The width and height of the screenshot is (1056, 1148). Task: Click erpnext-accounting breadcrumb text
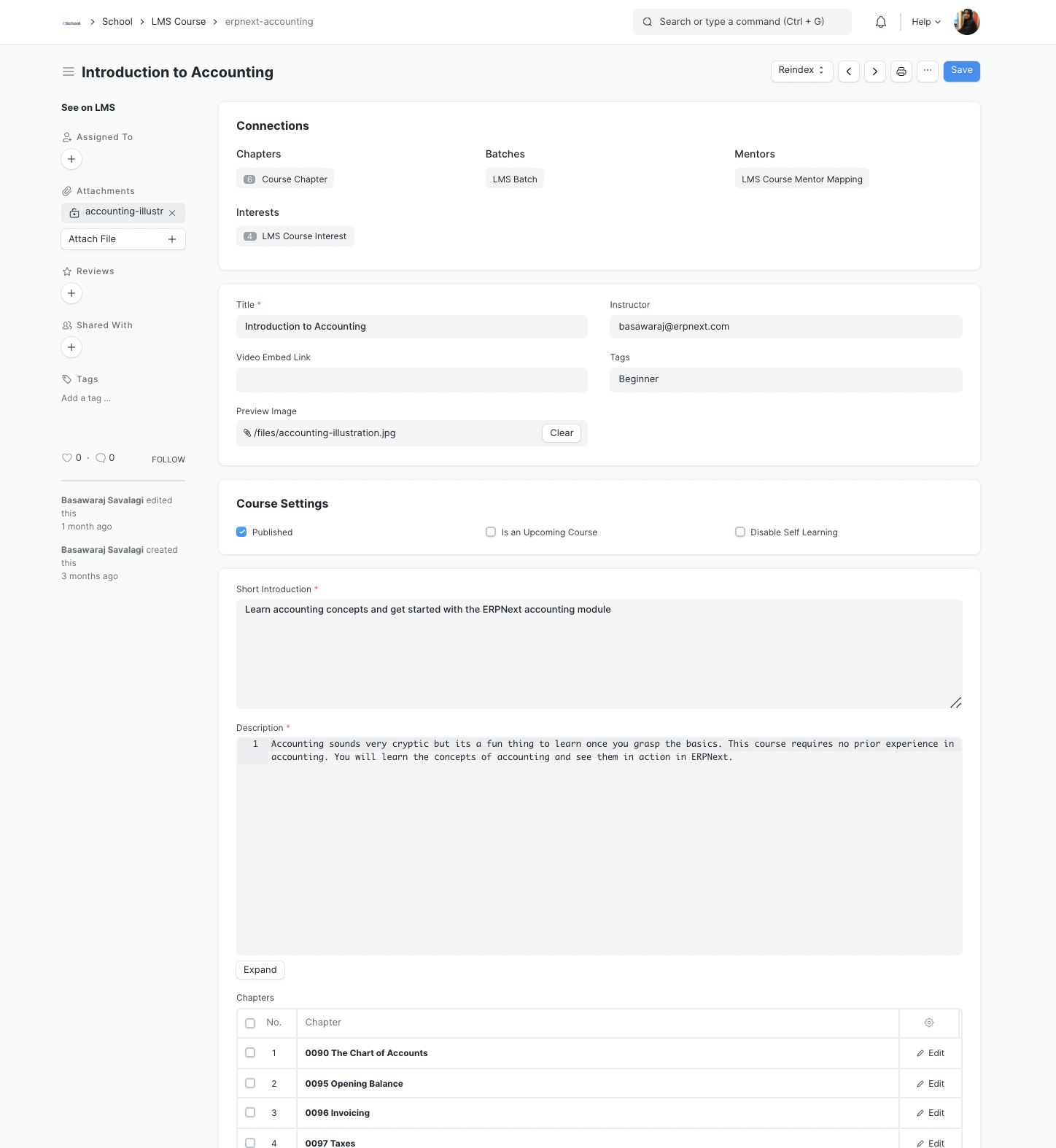point(269,22)
